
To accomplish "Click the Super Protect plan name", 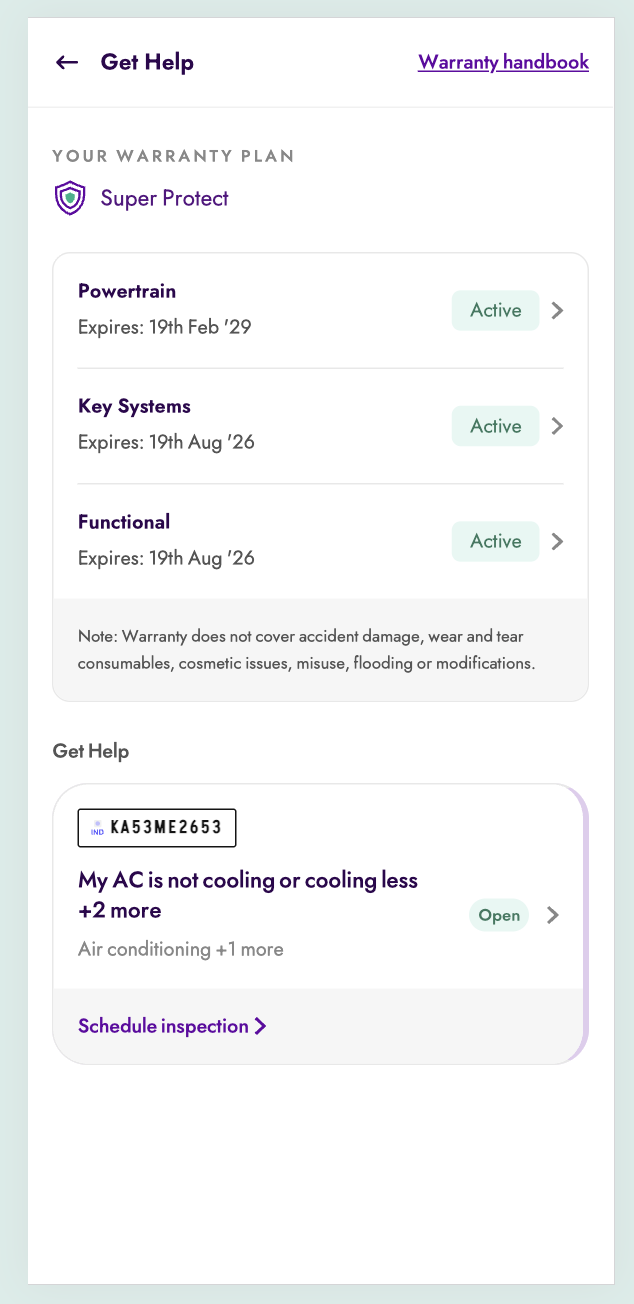I will point(164,198).
